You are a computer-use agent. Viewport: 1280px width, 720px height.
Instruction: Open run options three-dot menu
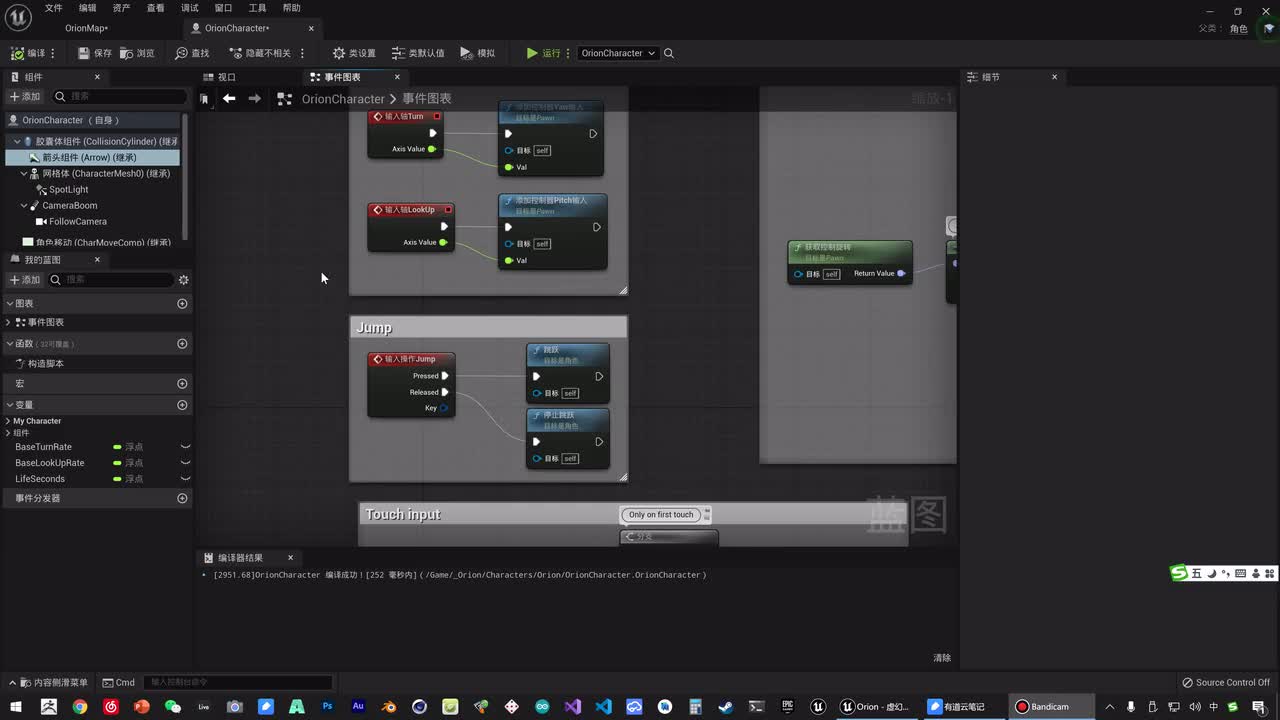[x=568, y=53]
